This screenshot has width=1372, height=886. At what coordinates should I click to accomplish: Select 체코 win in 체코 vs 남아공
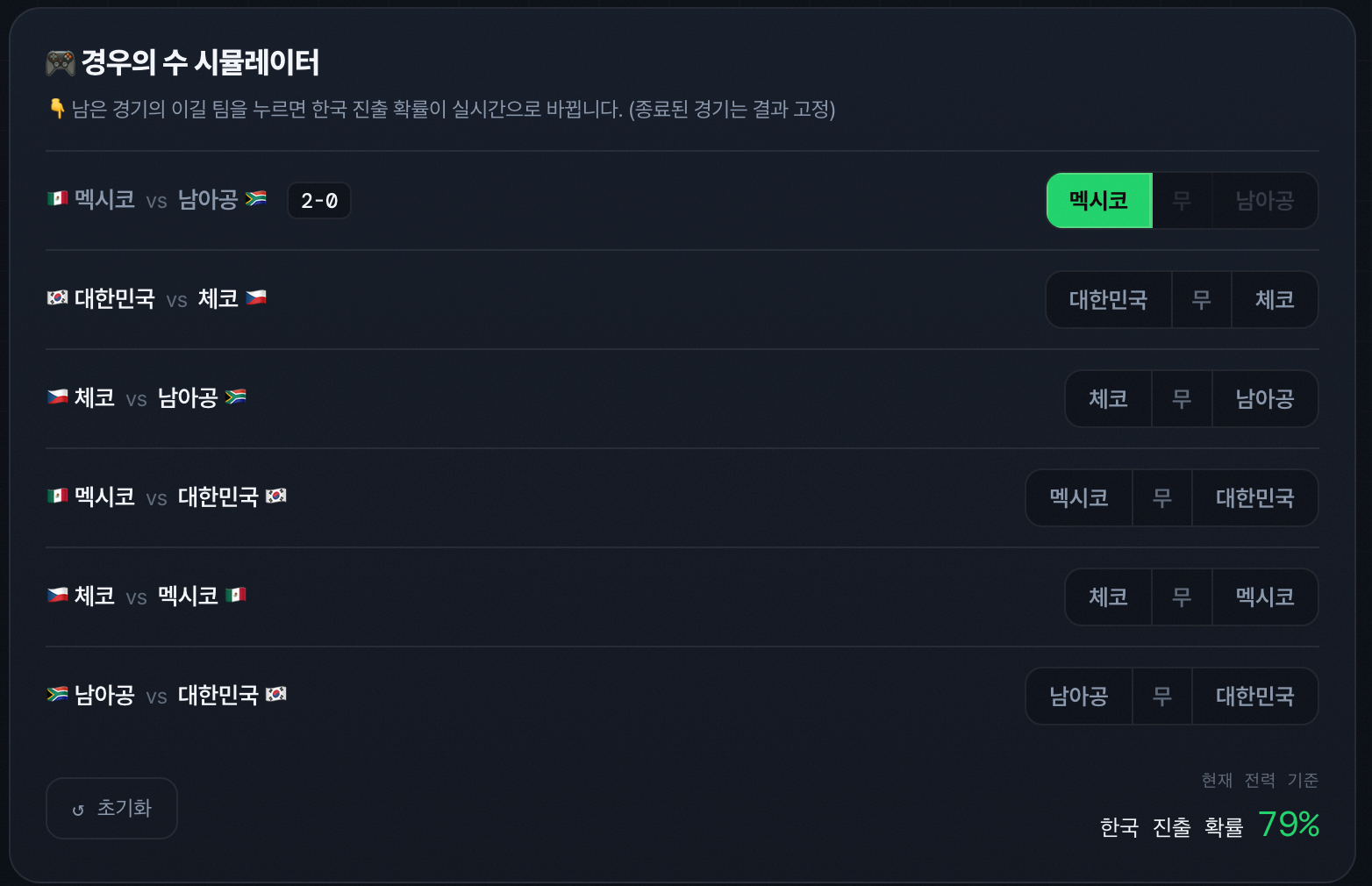pos(1109,399)
